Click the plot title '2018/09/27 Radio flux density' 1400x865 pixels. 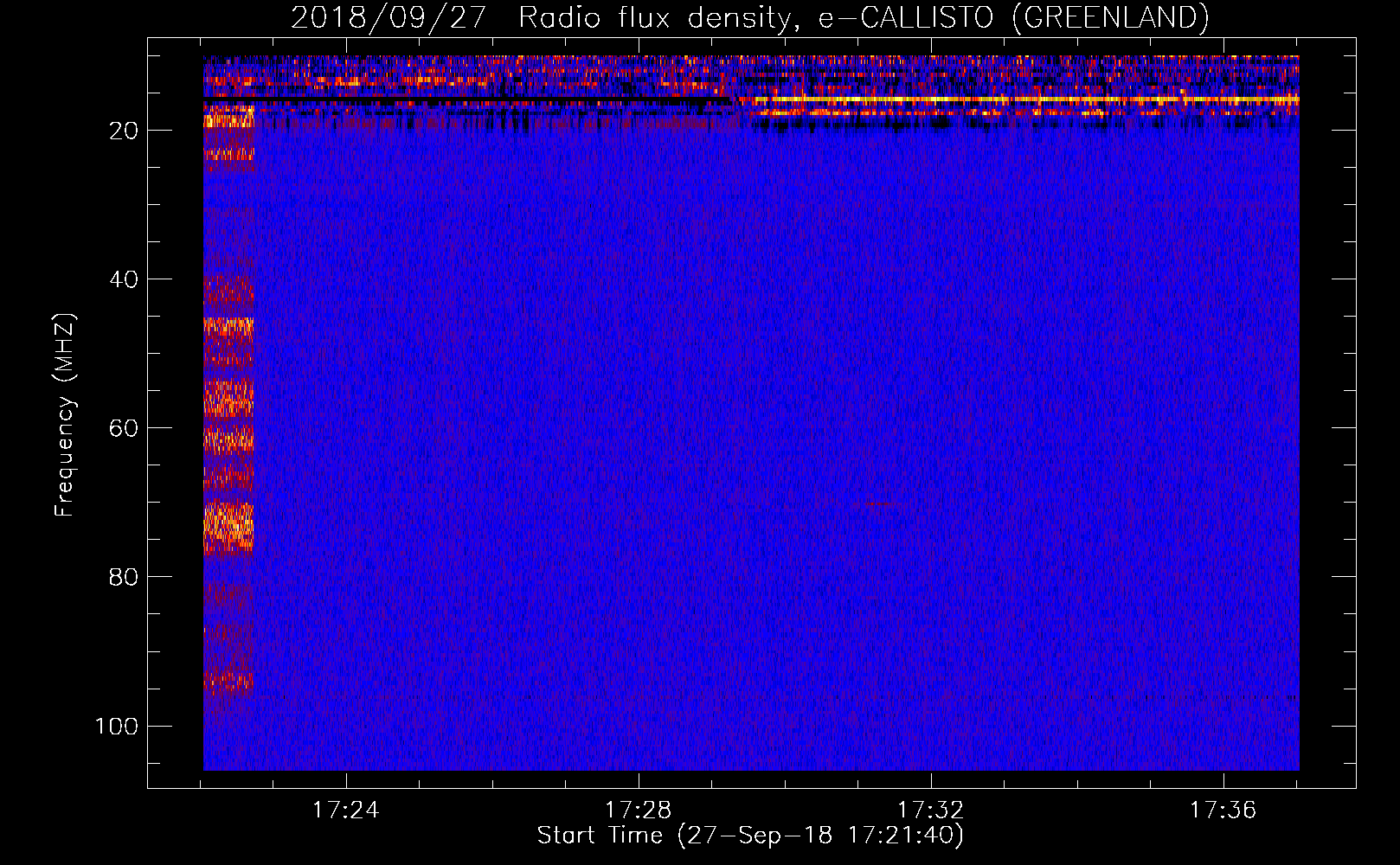coord(749,18)
